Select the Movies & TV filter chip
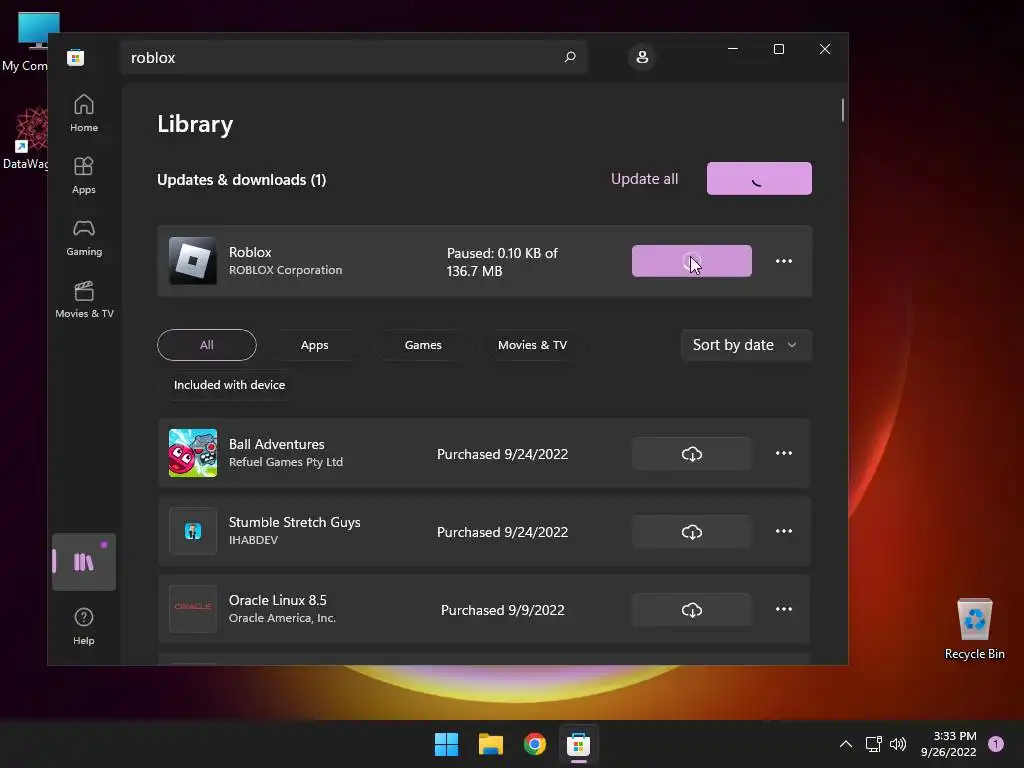The width and height of the screenshot is (1024, 768). 532,345
